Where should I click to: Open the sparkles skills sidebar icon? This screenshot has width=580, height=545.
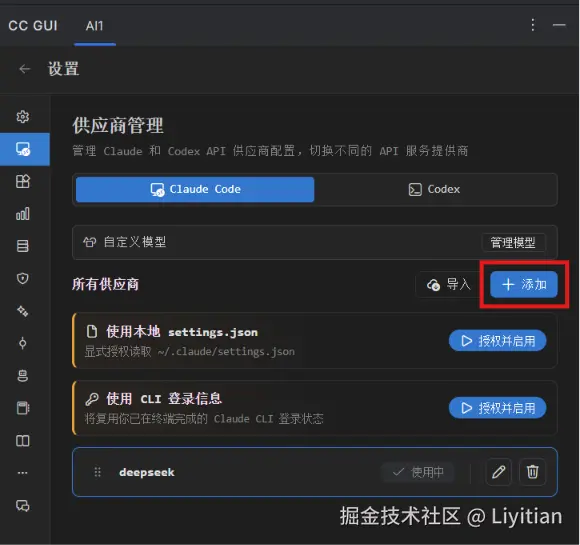[x=23, y=311]
